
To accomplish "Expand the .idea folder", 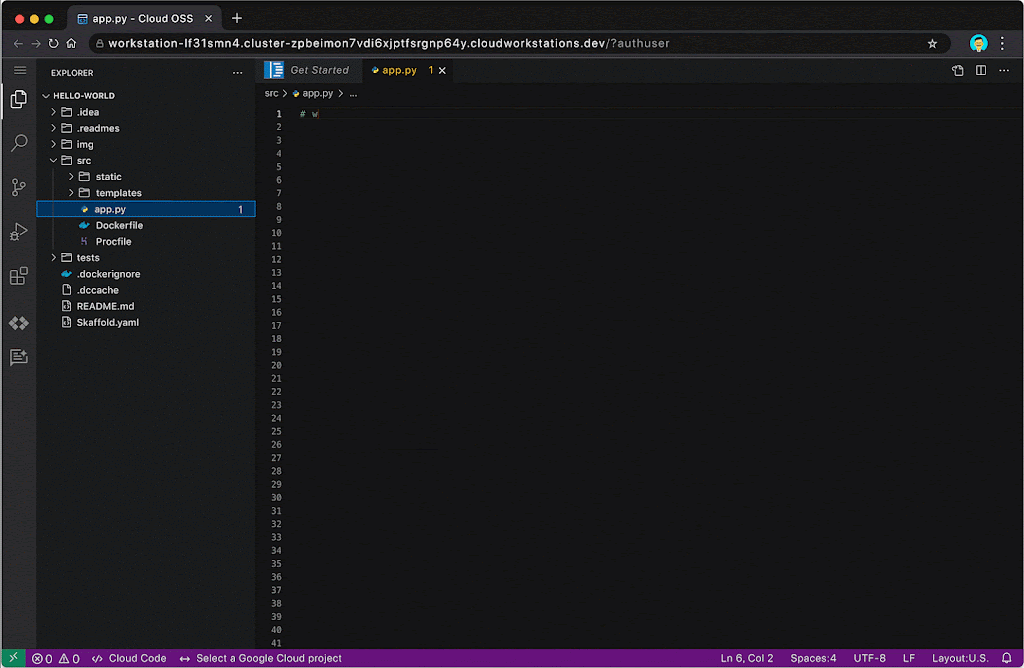I will [54, 112].
